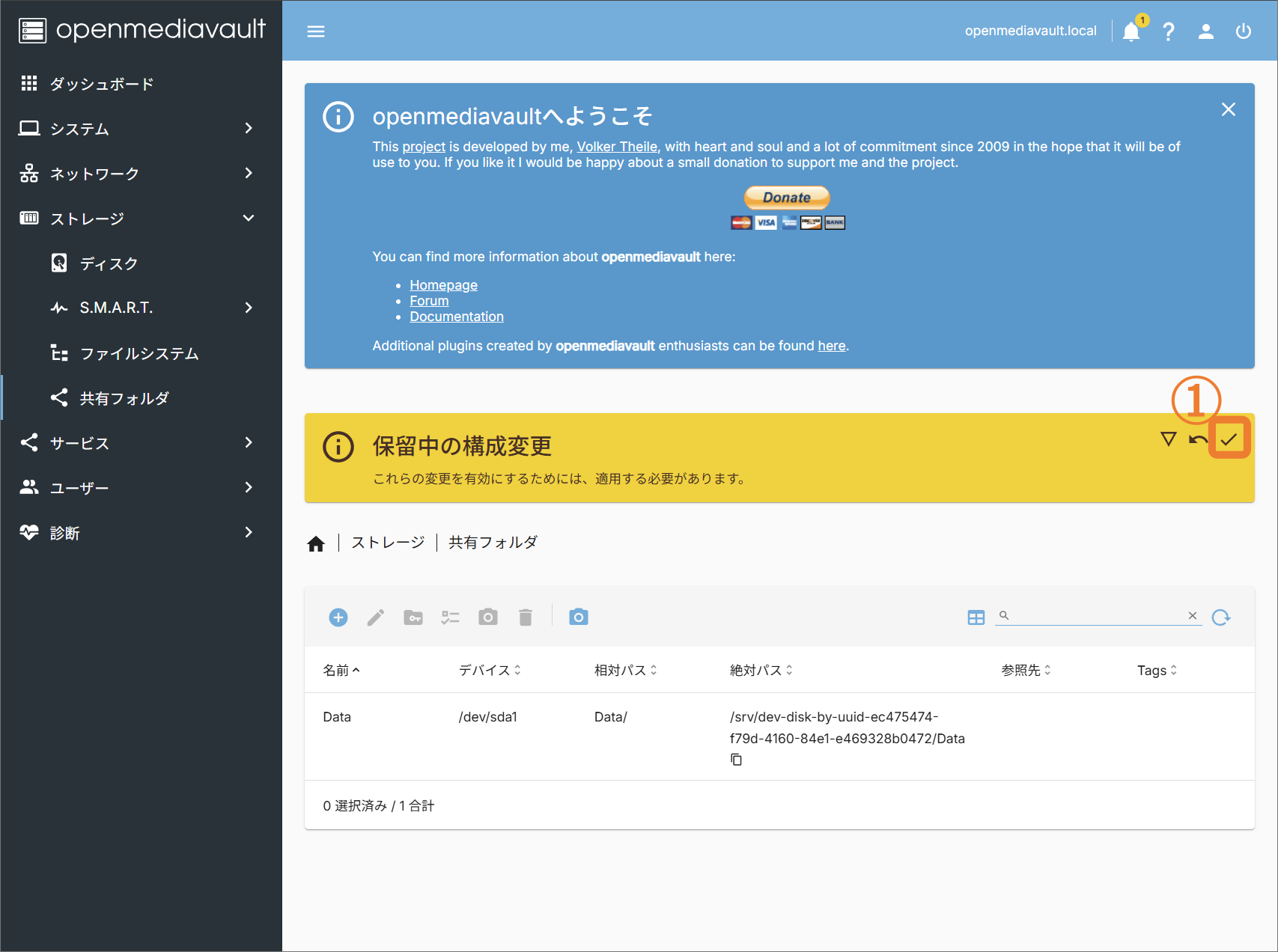Select the Data shared folder row
1278x952 pixels.
[x=779, y=736]
